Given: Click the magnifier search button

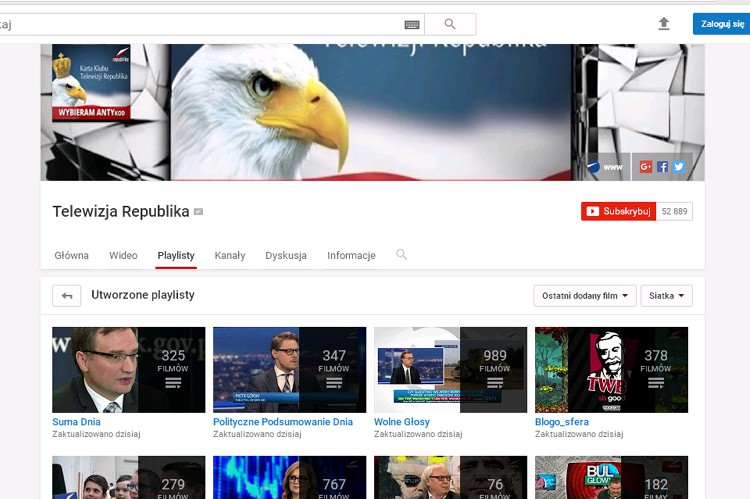Looking at the screenshot, I should pyautogui.click(x=450, y=24).
